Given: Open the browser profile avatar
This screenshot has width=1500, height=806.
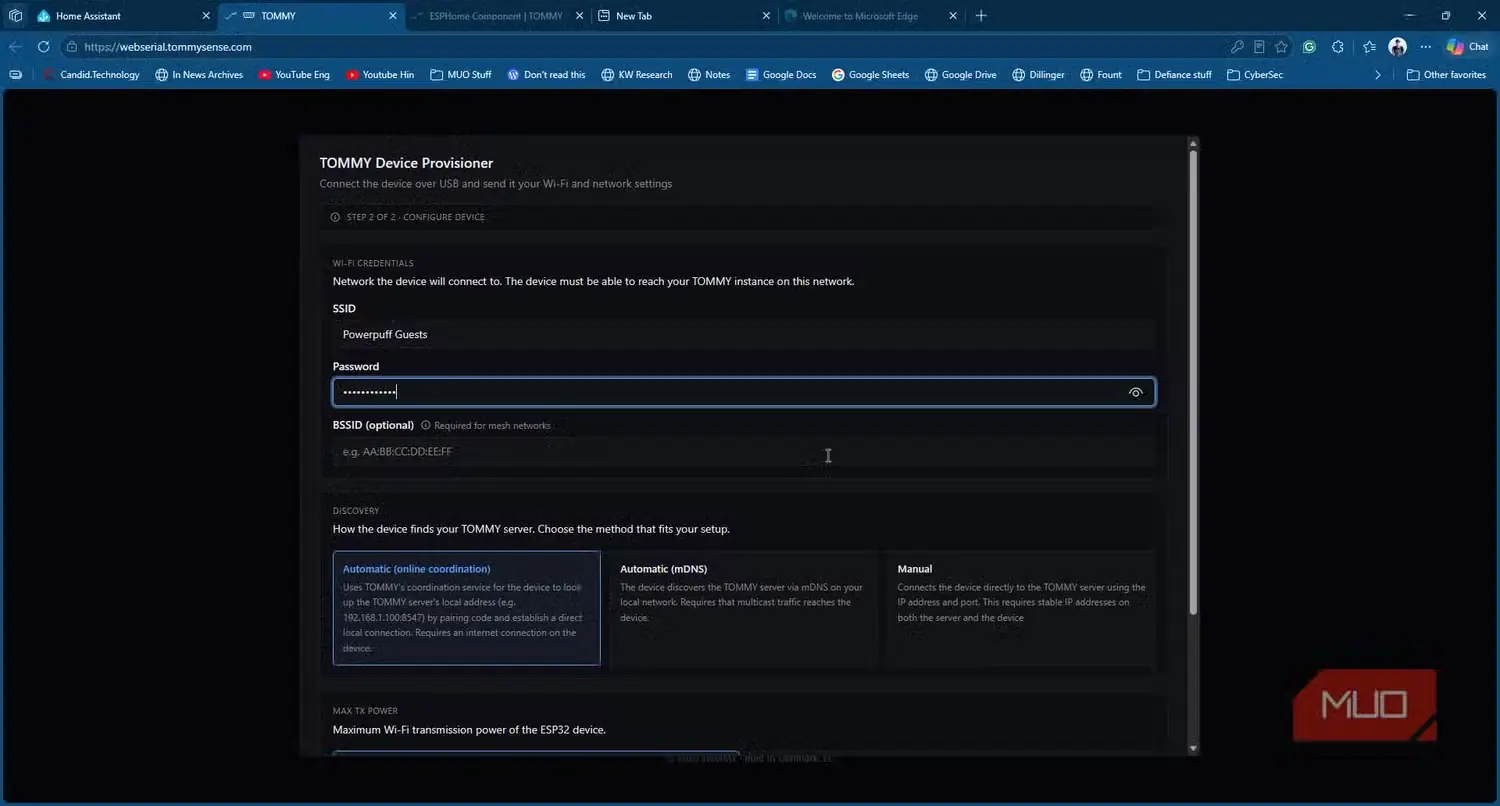Looking at the screenshot, I should [x=1398, y=47].
